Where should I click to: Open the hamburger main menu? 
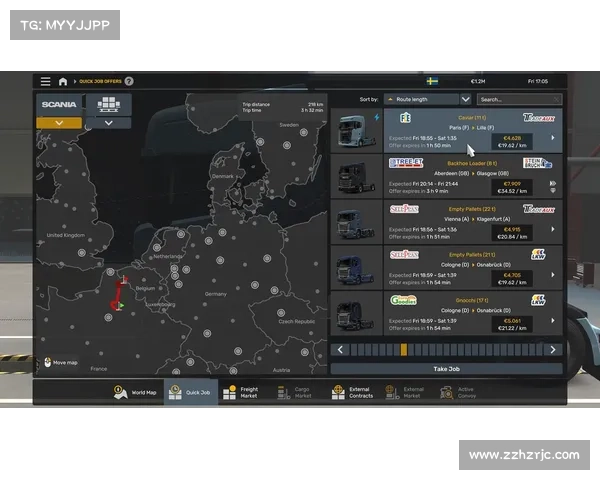point(46,81)
